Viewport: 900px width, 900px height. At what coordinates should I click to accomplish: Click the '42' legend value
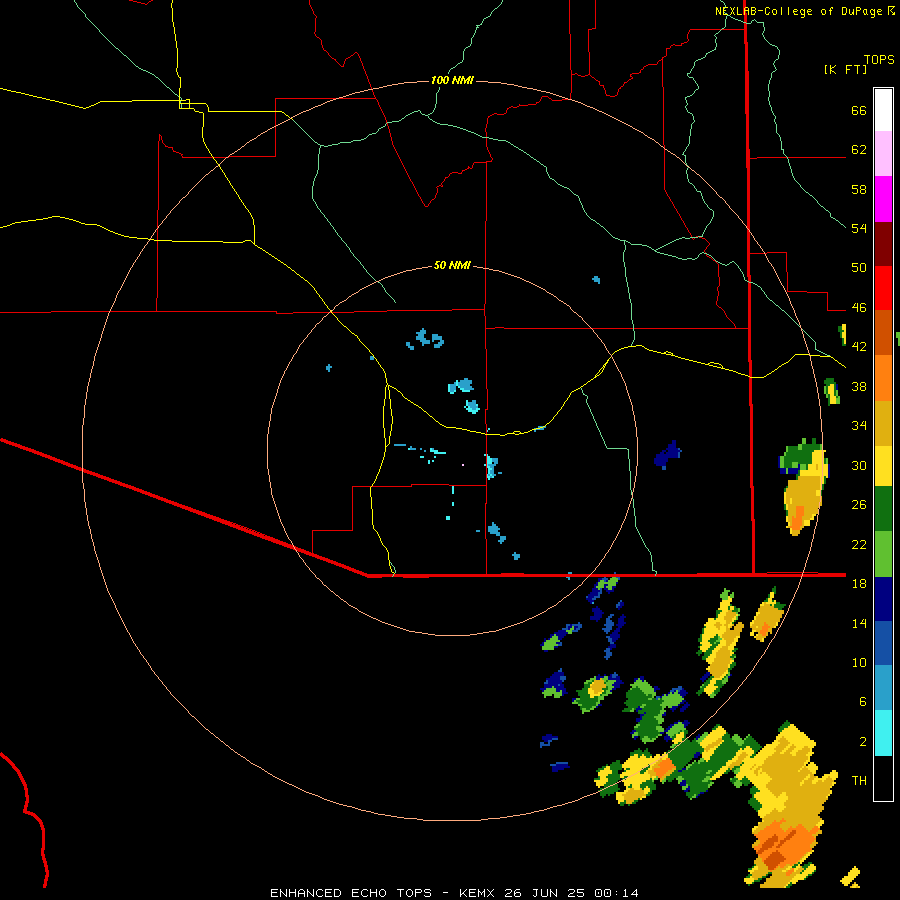[859, 347]
